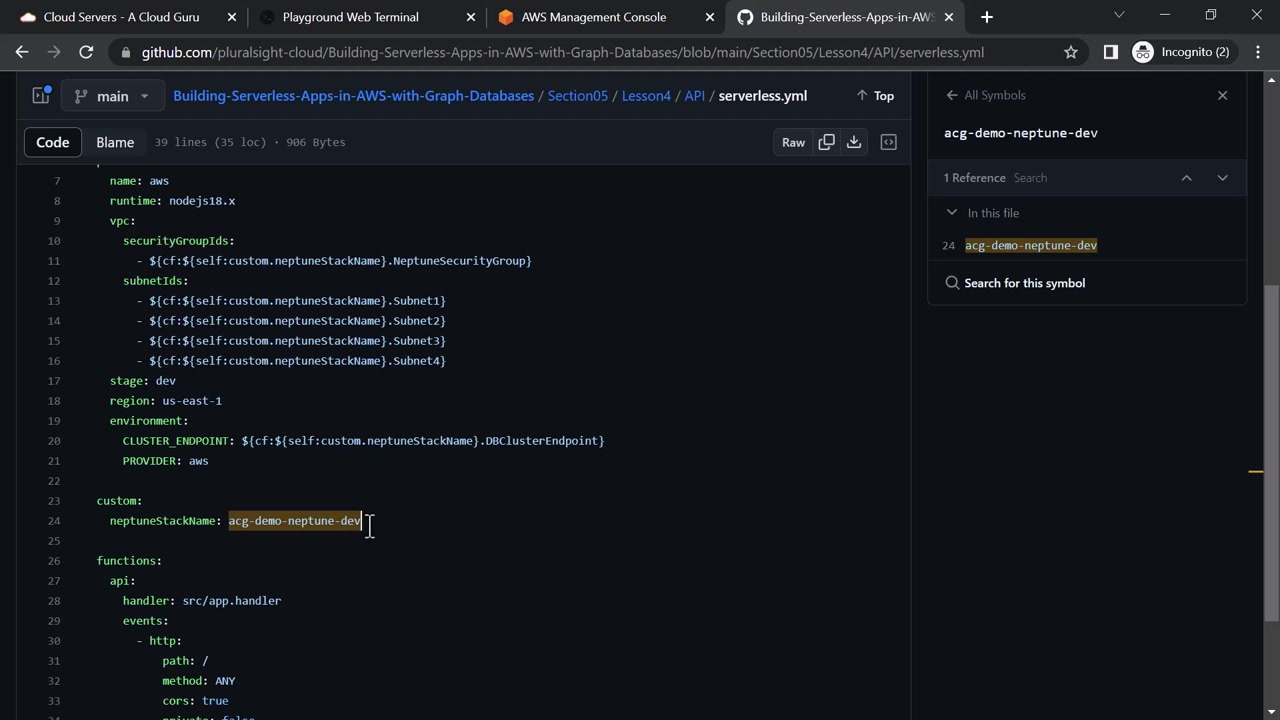The width and height of the screenshot is (1280, 720).
Task: Copy raw file contents icon
Action: pos(826,142)
